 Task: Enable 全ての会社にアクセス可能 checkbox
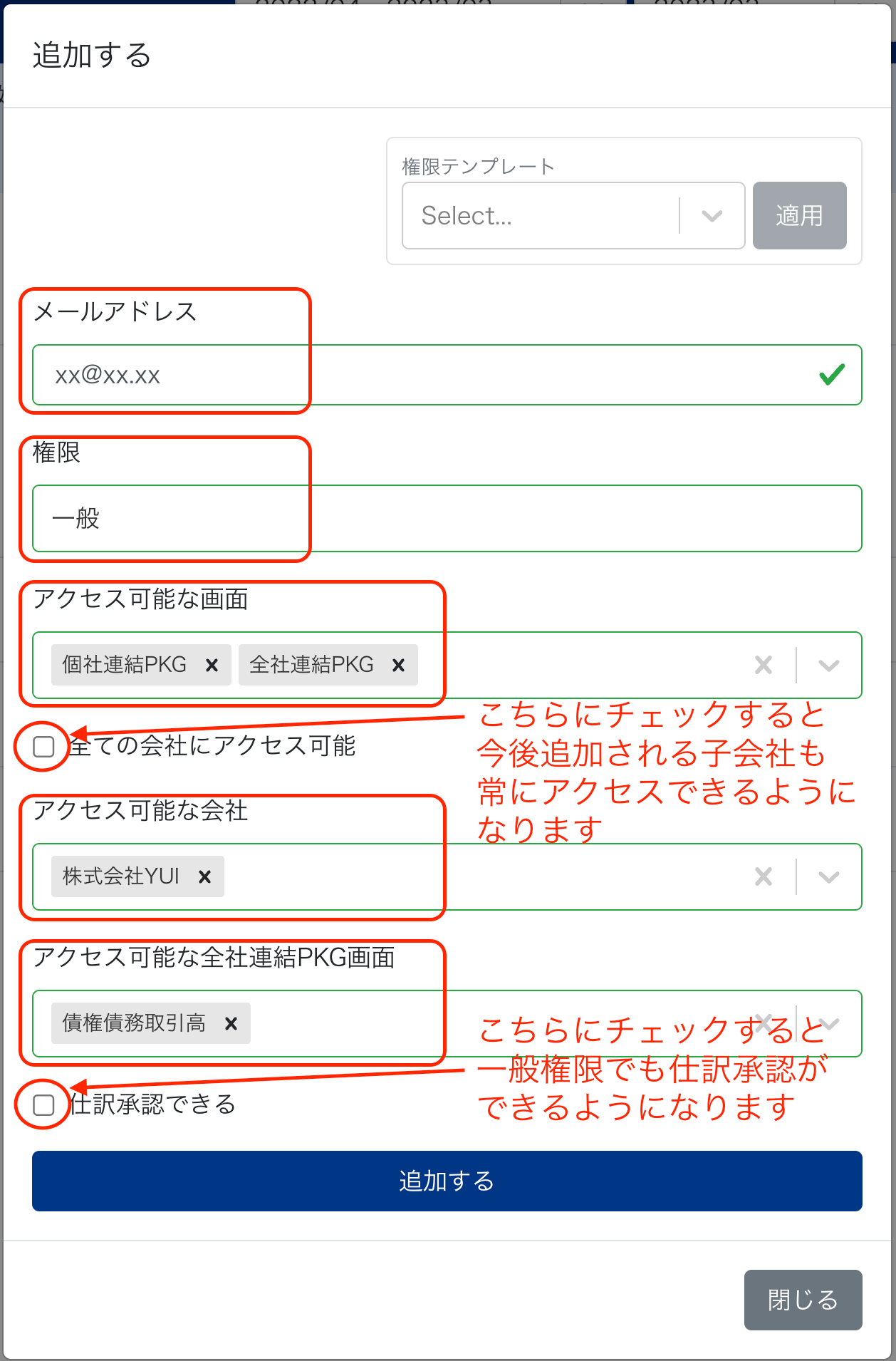[x=44, y=747]
